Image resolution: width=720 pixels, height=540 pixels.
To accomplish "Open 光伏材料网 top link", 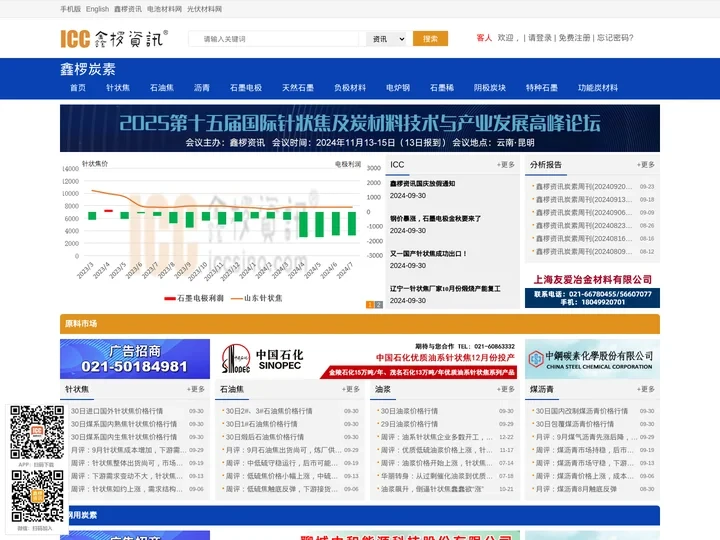I will (204, 9).
